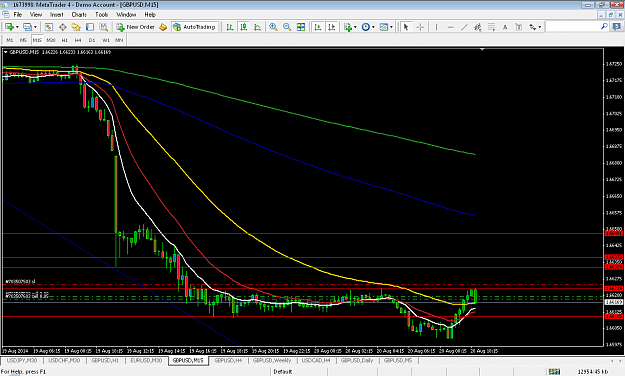Expand the new chart dropdown arrow

[17, 27]
